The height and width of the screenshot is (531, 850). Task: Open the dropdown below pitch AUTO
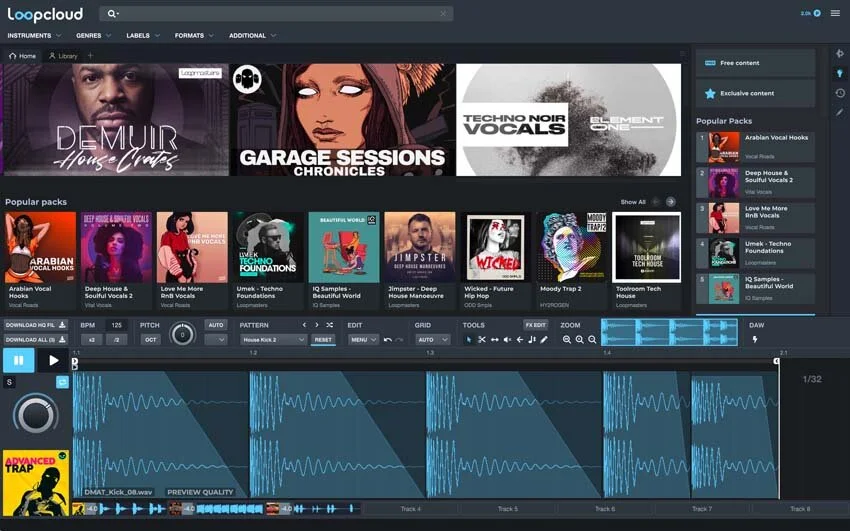(216, 340)
